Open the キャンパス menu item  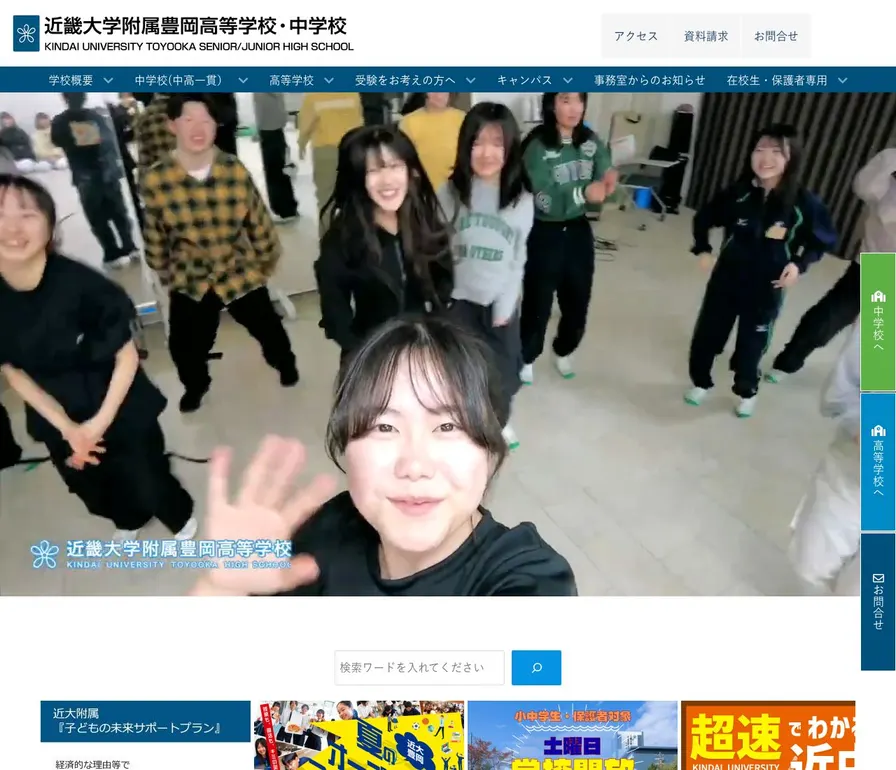[x=525, y=81]
